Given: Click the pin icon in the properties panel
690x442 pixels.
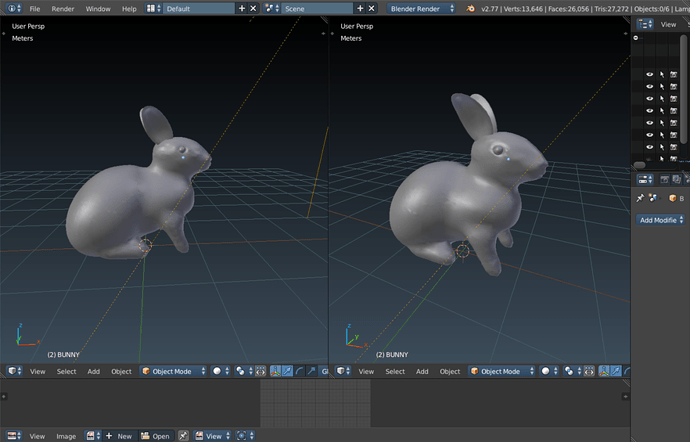Looking at the screenshot, I should coord(640,198).
